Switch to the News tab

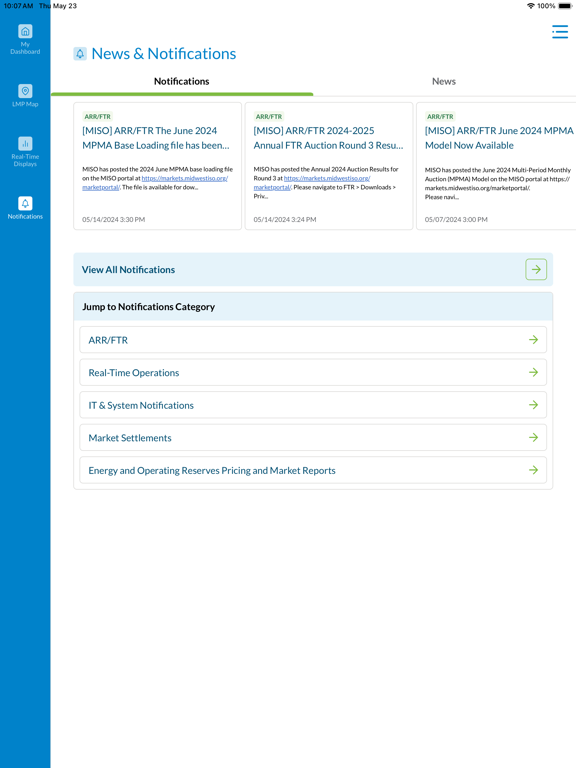pos(444,82)
